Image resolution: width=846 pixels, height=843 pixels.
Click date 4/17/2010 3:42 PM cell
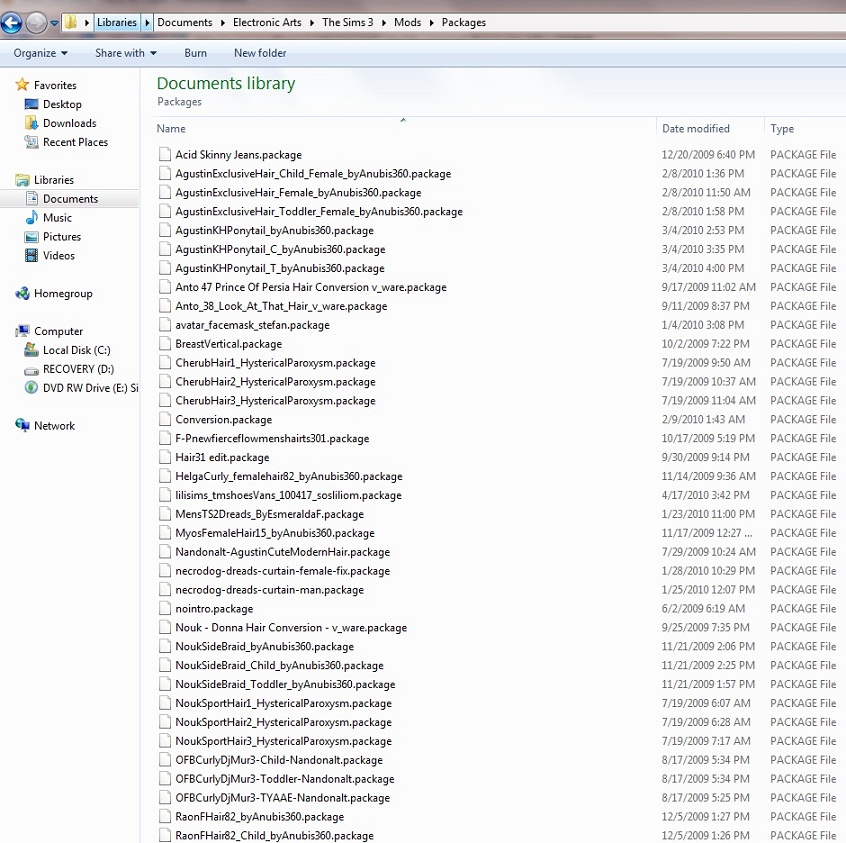point(705,494)
